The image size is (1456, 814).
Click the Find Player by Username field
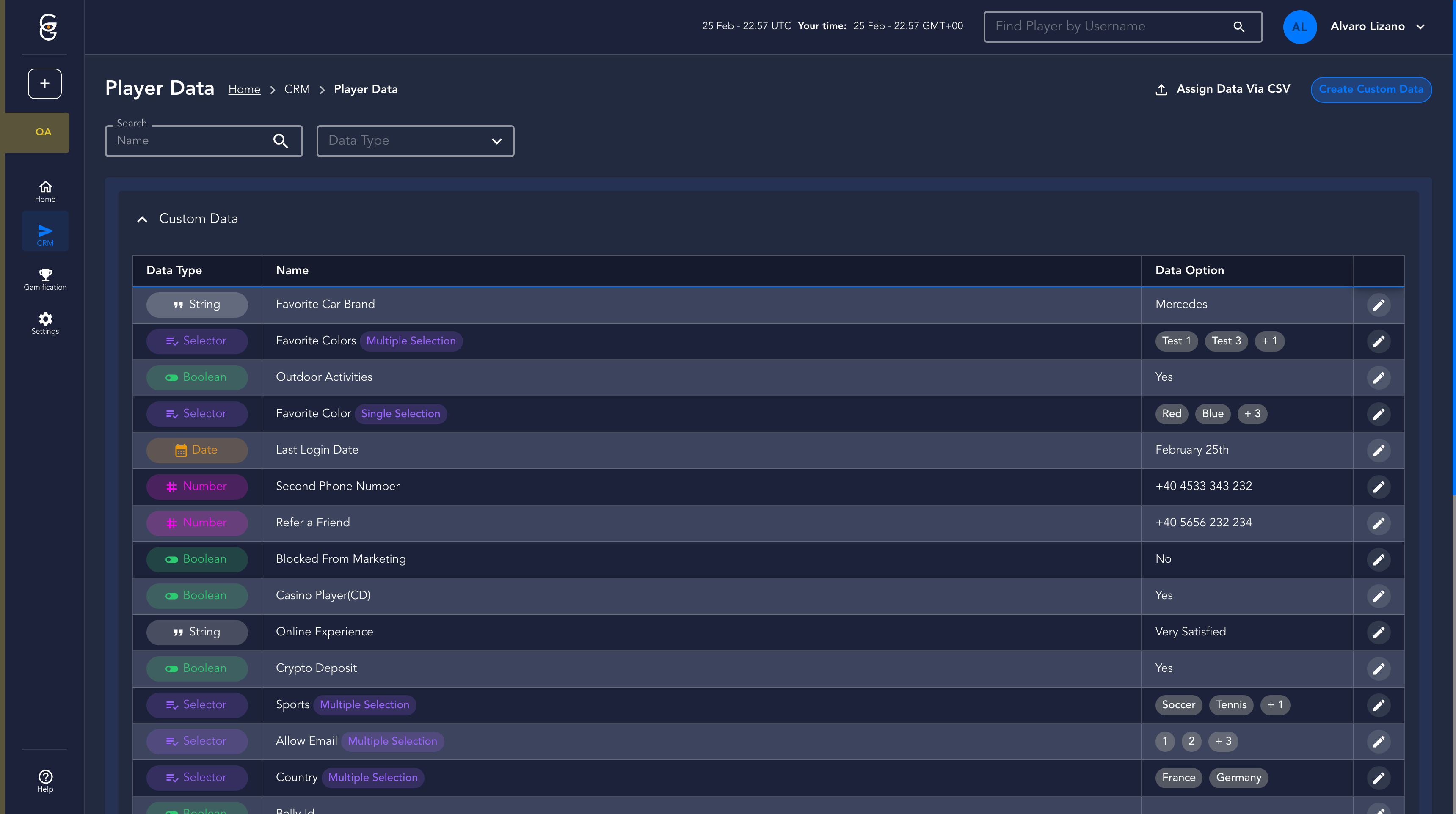1108,27
